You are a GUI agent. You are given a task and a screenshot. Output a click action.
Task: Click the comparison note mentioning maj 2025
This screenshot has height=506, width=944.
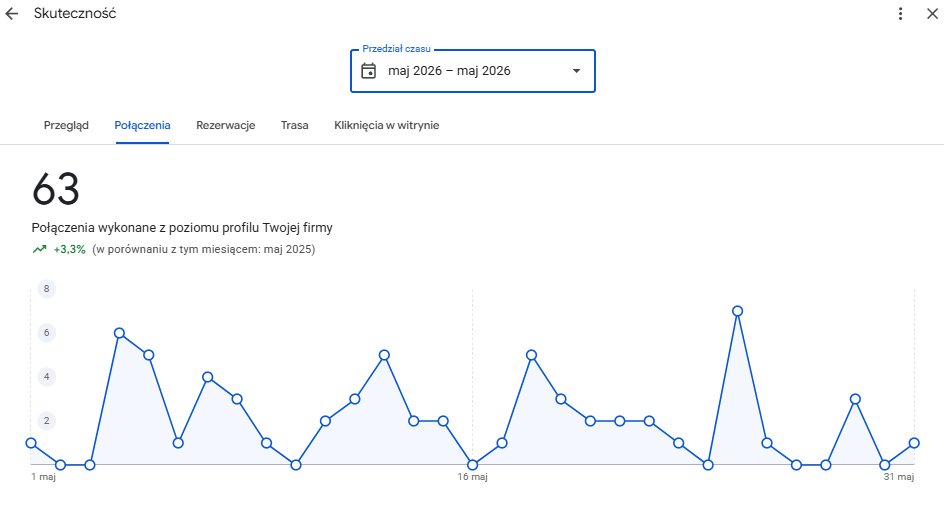tap(203, 249)
